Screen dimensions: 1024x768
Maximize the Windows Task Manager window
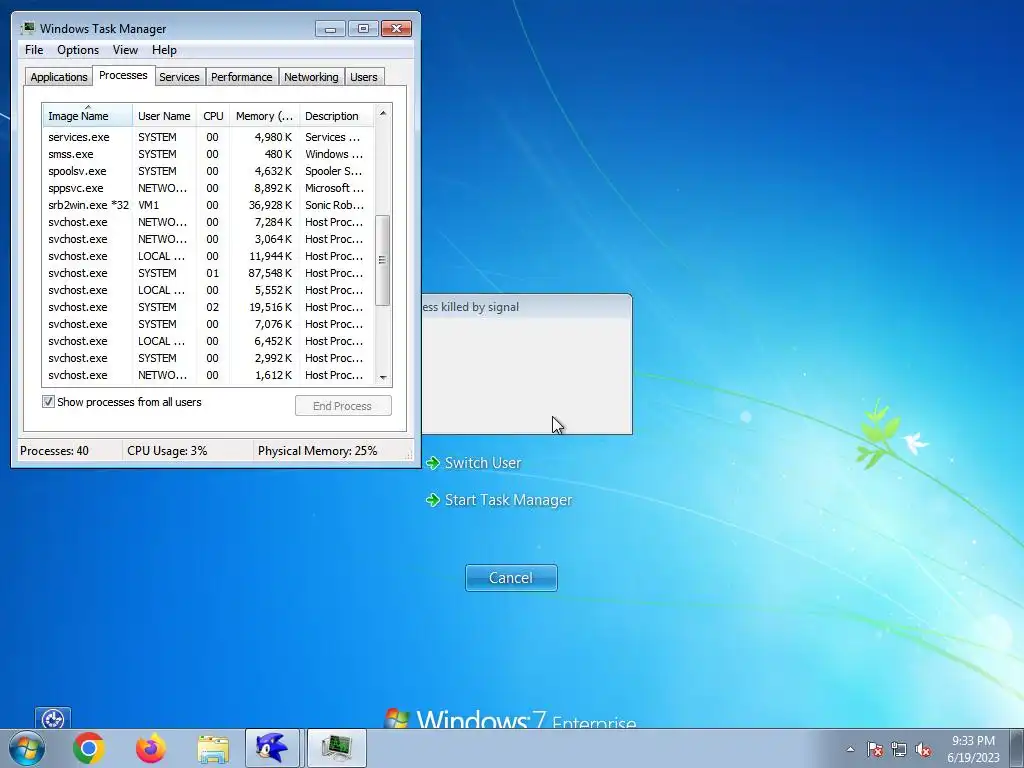(x=363, y=29)
